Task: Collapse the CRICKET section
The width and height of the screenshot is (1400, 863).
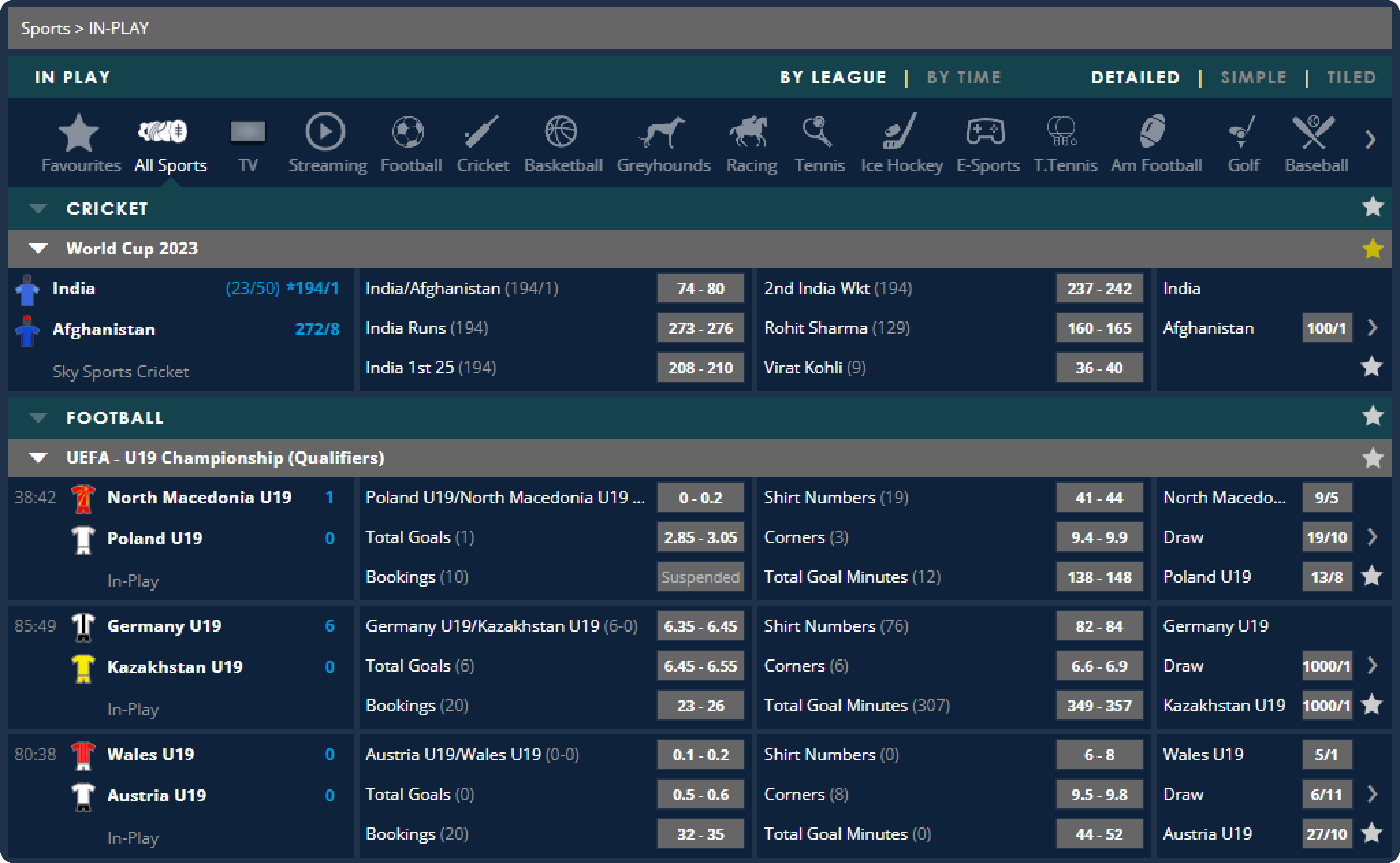Action: click(38, 208)
